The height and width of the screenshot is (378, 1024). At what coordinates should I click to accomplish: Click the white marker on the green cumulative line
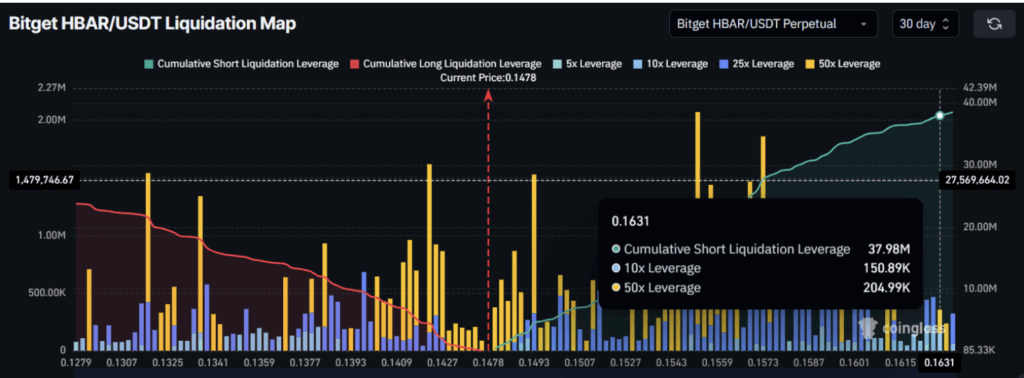(940, 116)
